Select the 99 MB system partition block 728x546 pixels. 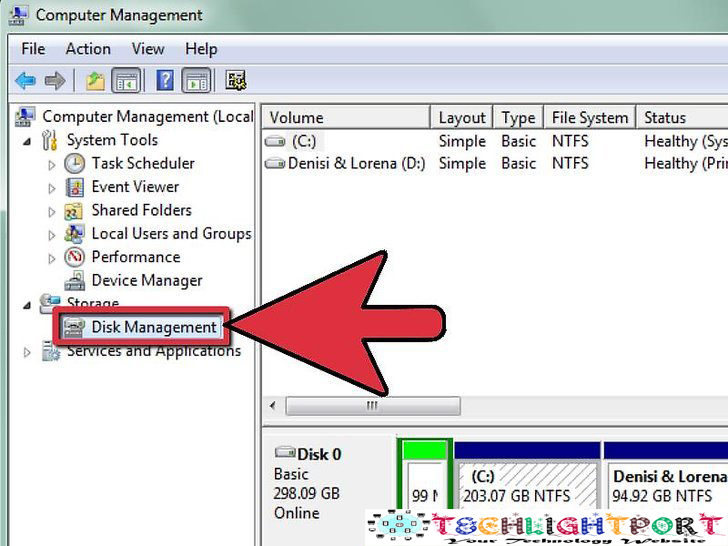pyautogui.click(x=425, y=474)
